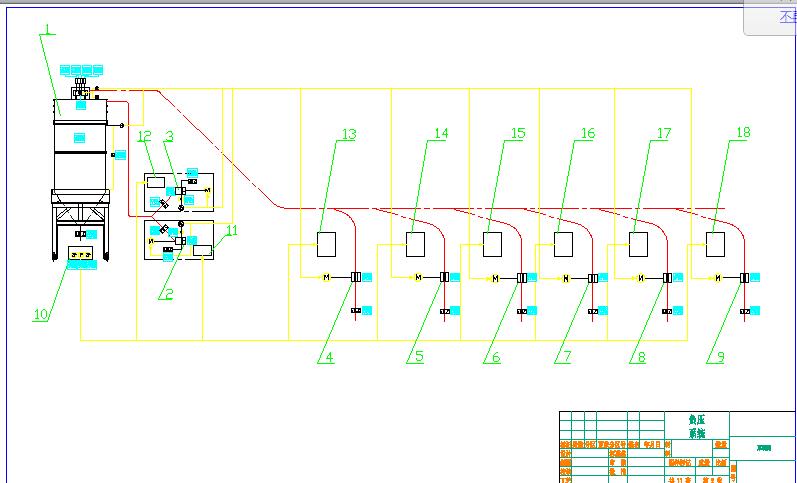Click the gauge circle on the silo's right side
The image size is (797, 483).
tap(121, 125)
